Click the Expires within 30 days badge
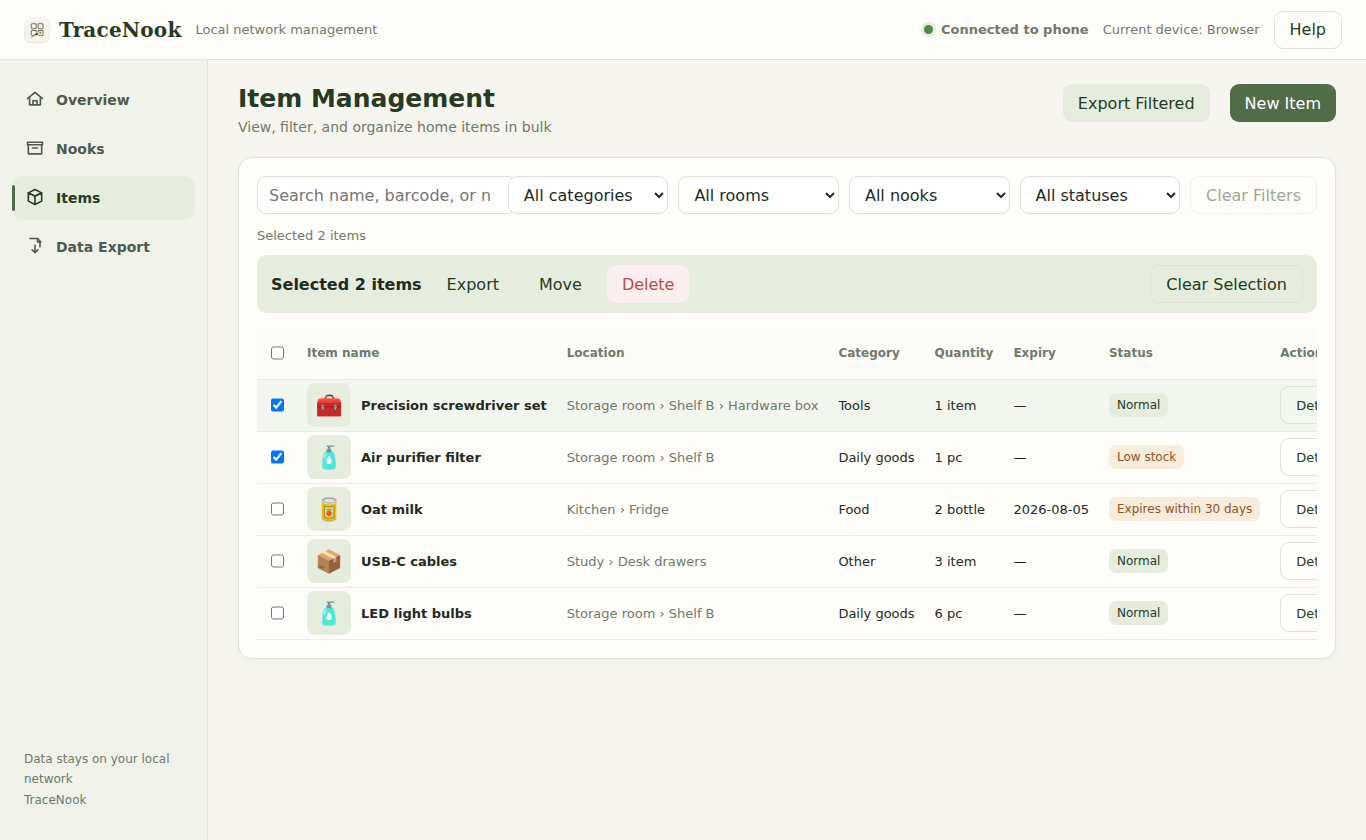 pos(1184,509)
